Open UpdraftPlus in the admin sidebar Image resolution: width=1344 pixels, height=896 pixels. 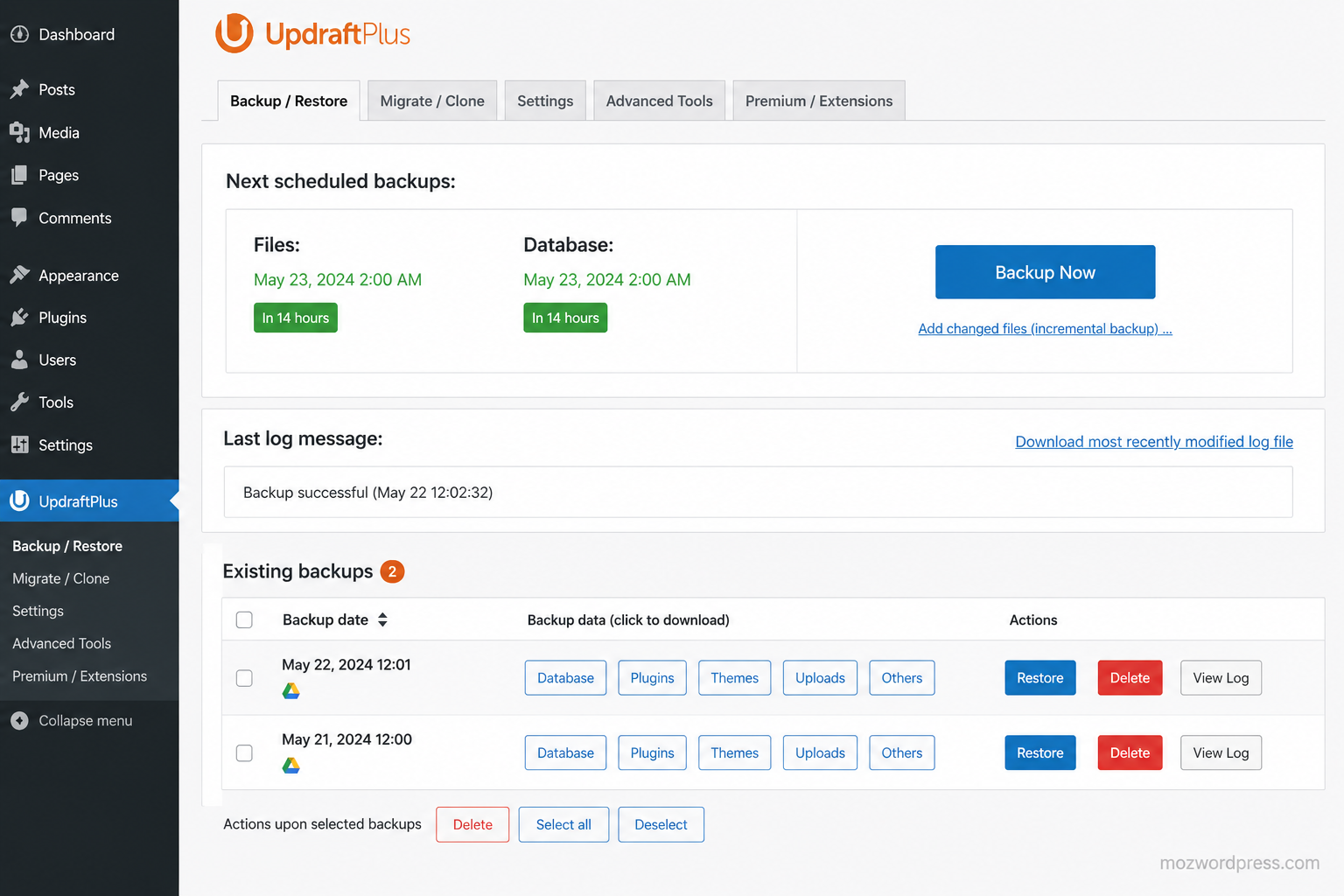point(89,500)
